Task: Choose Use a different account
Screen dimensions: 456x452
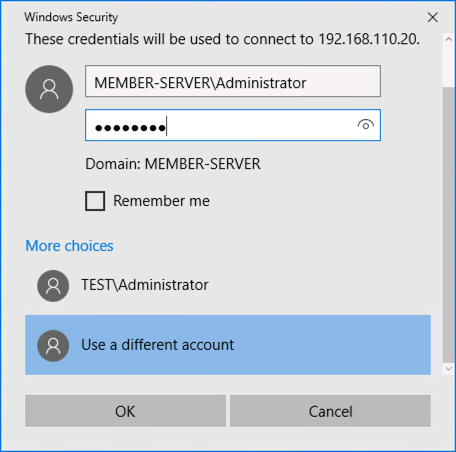Action: (x=228, y=345)
